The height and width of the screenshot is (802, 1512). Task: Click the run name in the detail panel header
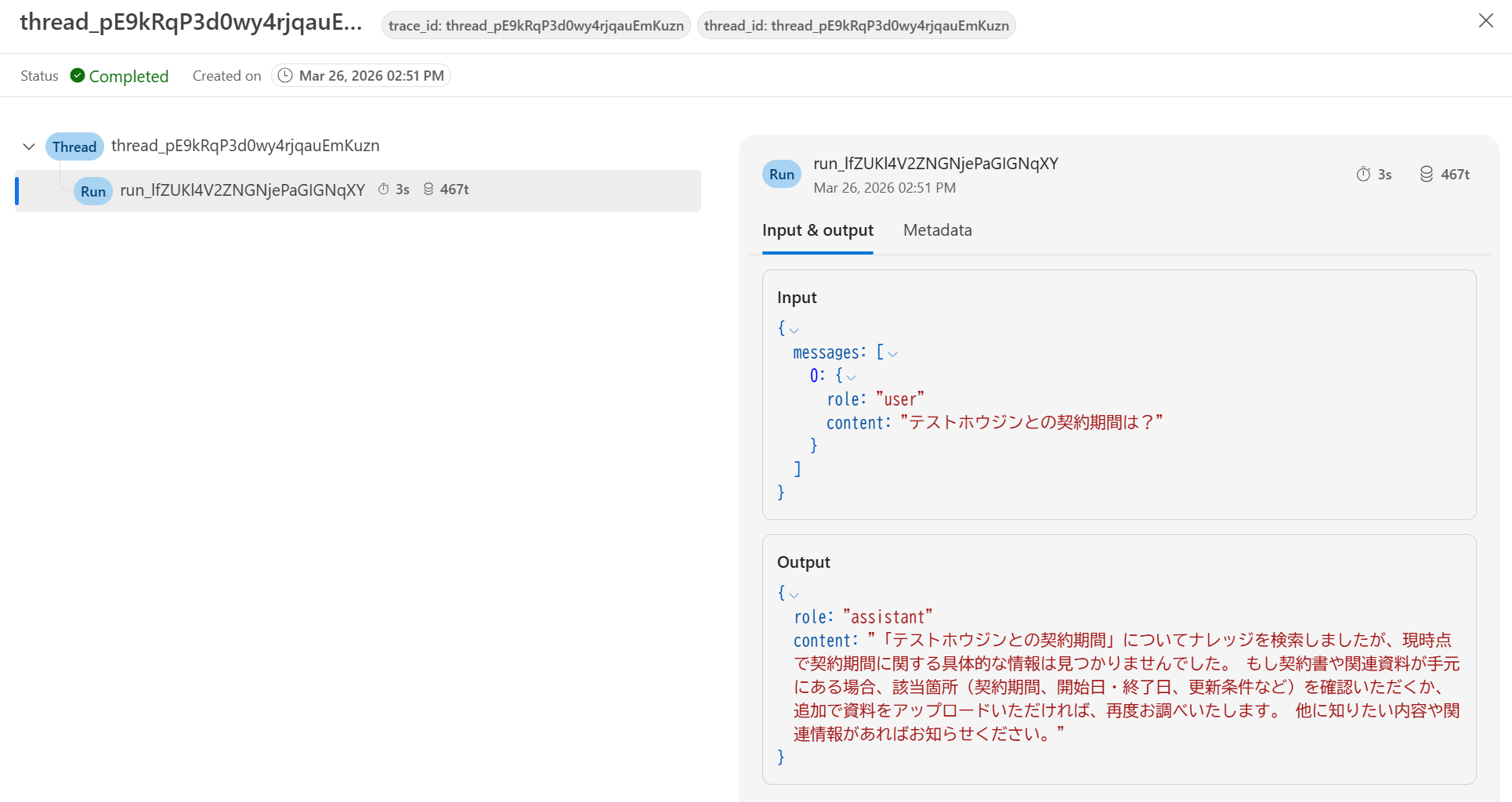coord(935,164)
